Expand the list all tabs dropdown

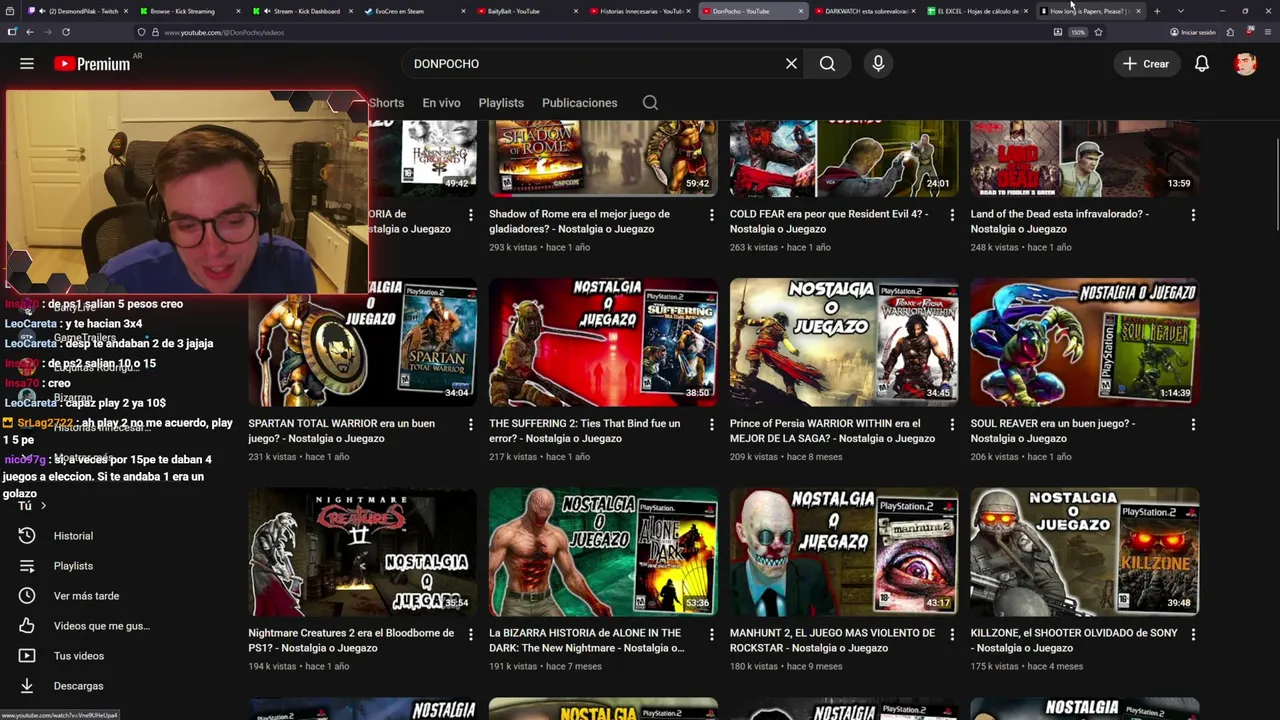click(x=1180, y=11)
